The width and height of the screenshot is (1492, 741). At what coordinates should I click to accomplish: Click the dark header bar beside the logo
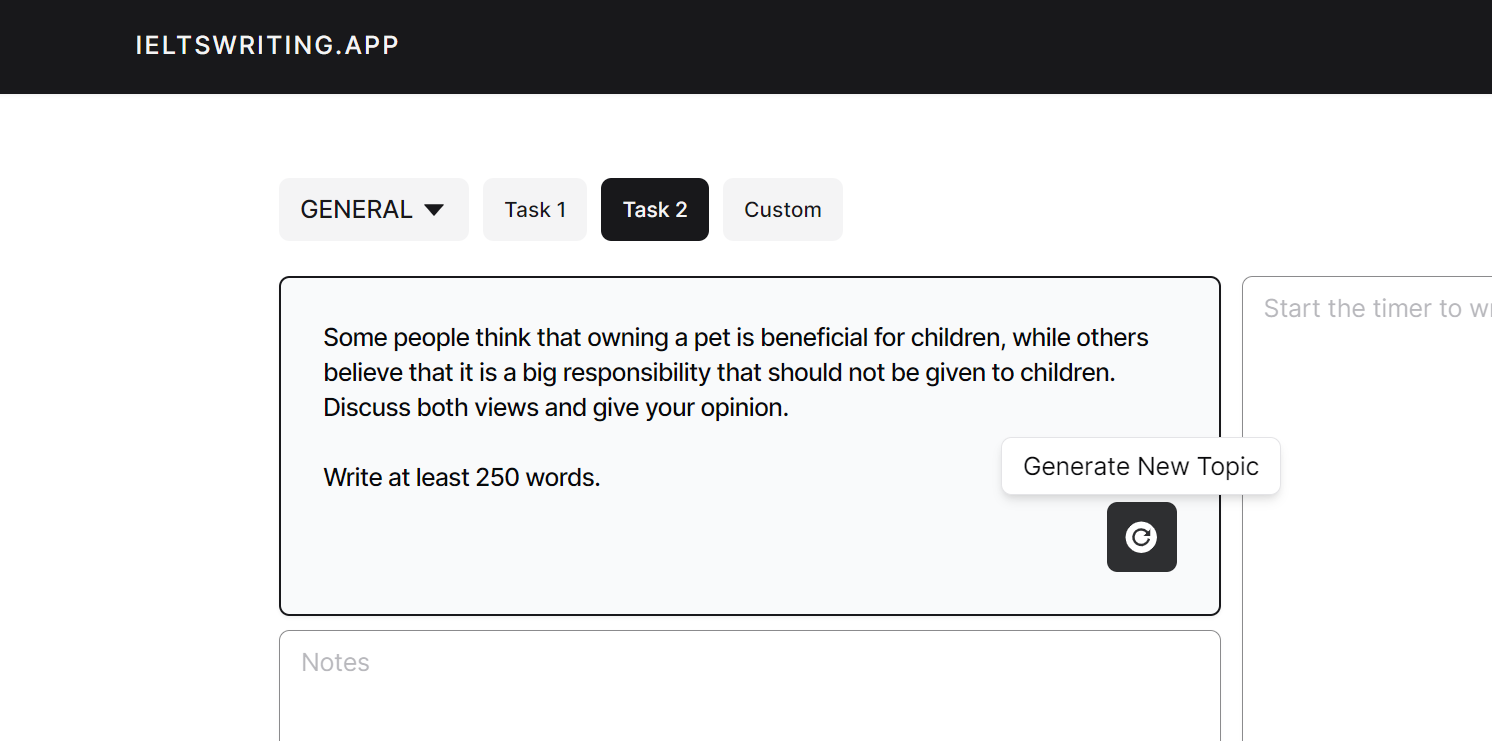point(900,46)
